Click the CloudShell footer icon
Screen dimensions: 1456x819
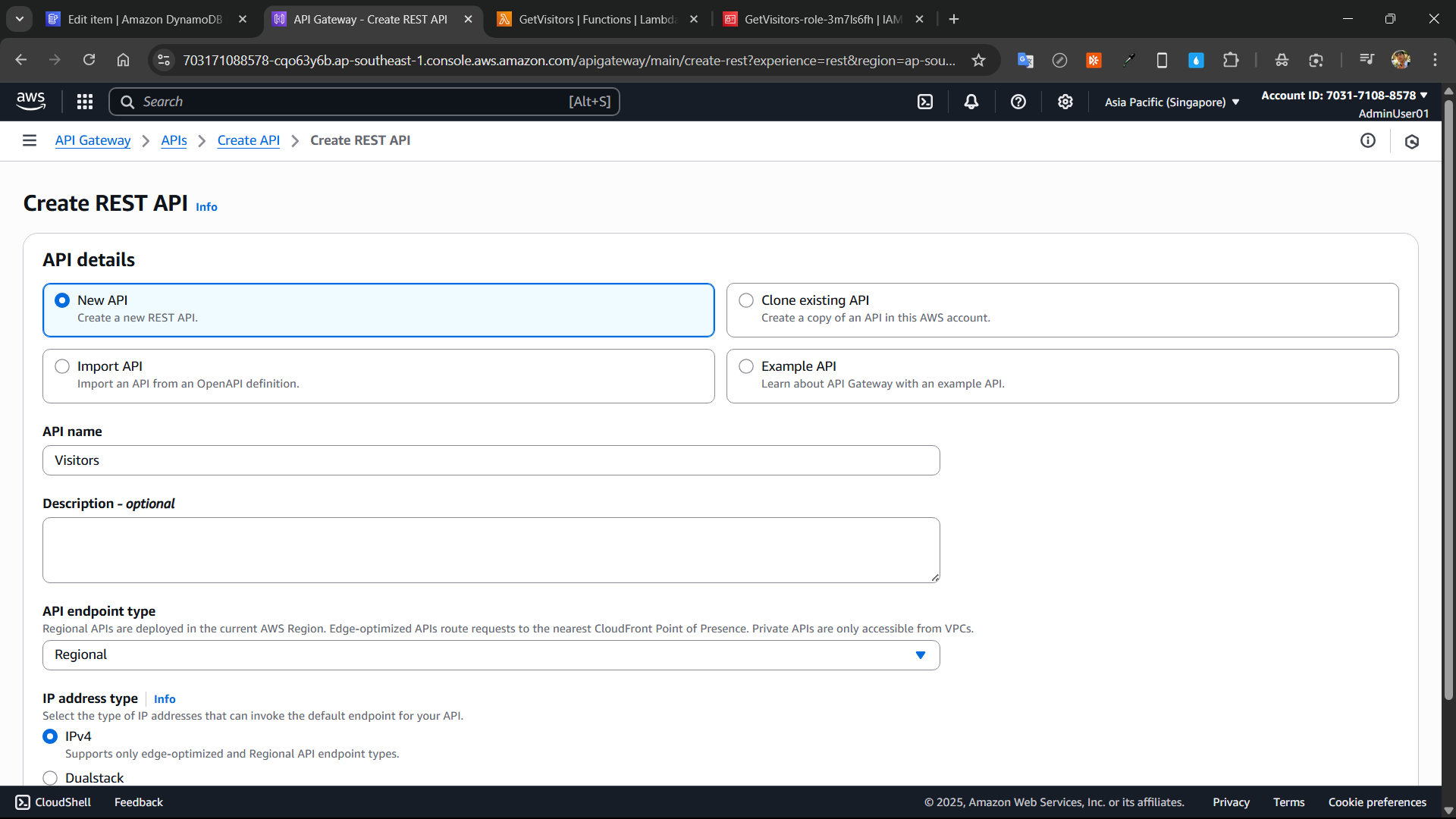click(x=23, y=802)
